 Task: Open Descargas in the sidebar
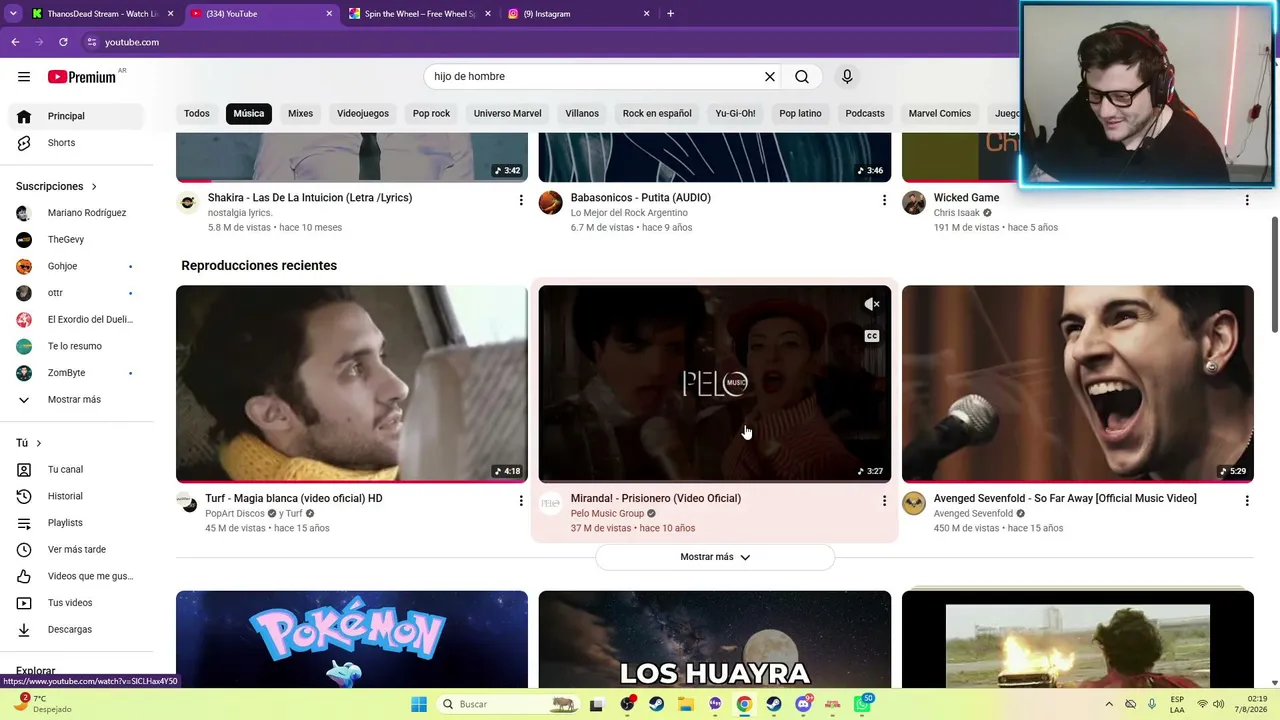[x=78, y=630]
